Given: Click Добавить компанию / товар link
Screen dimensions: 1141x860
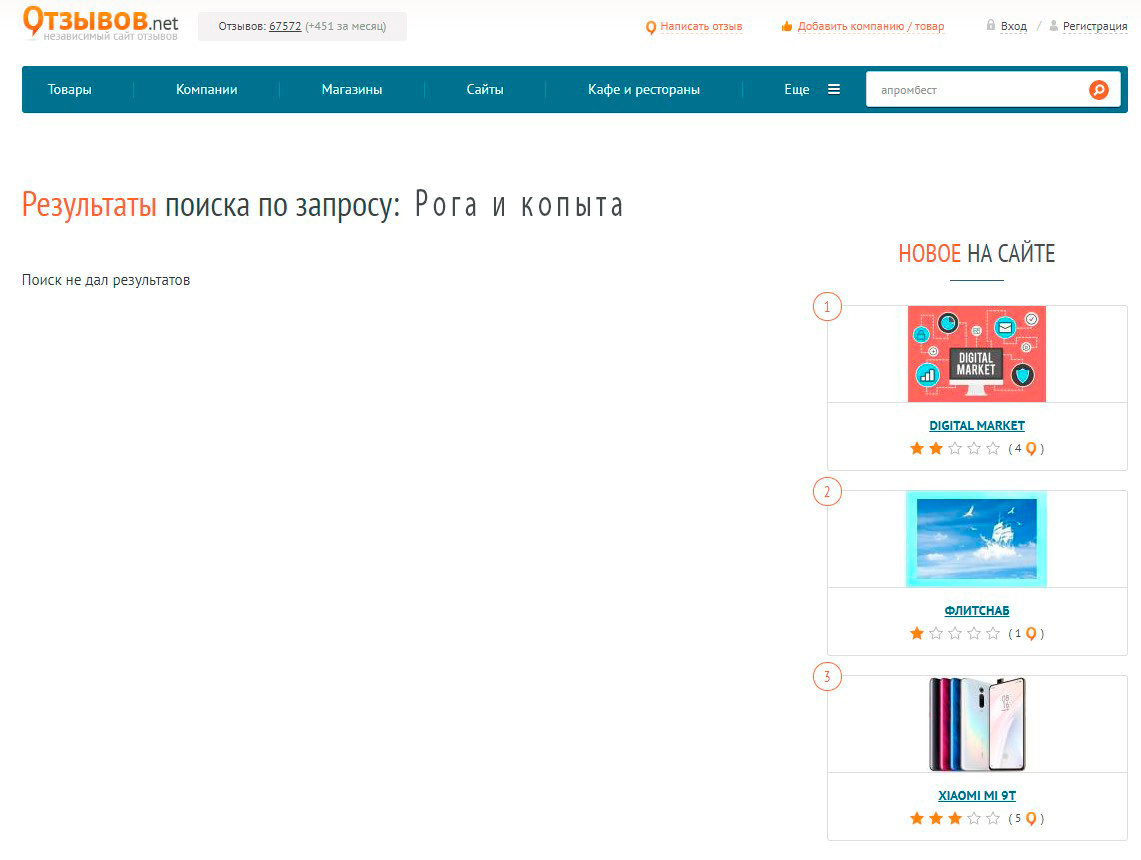Looking at the screenshot, I should click(x=871, y=26).
